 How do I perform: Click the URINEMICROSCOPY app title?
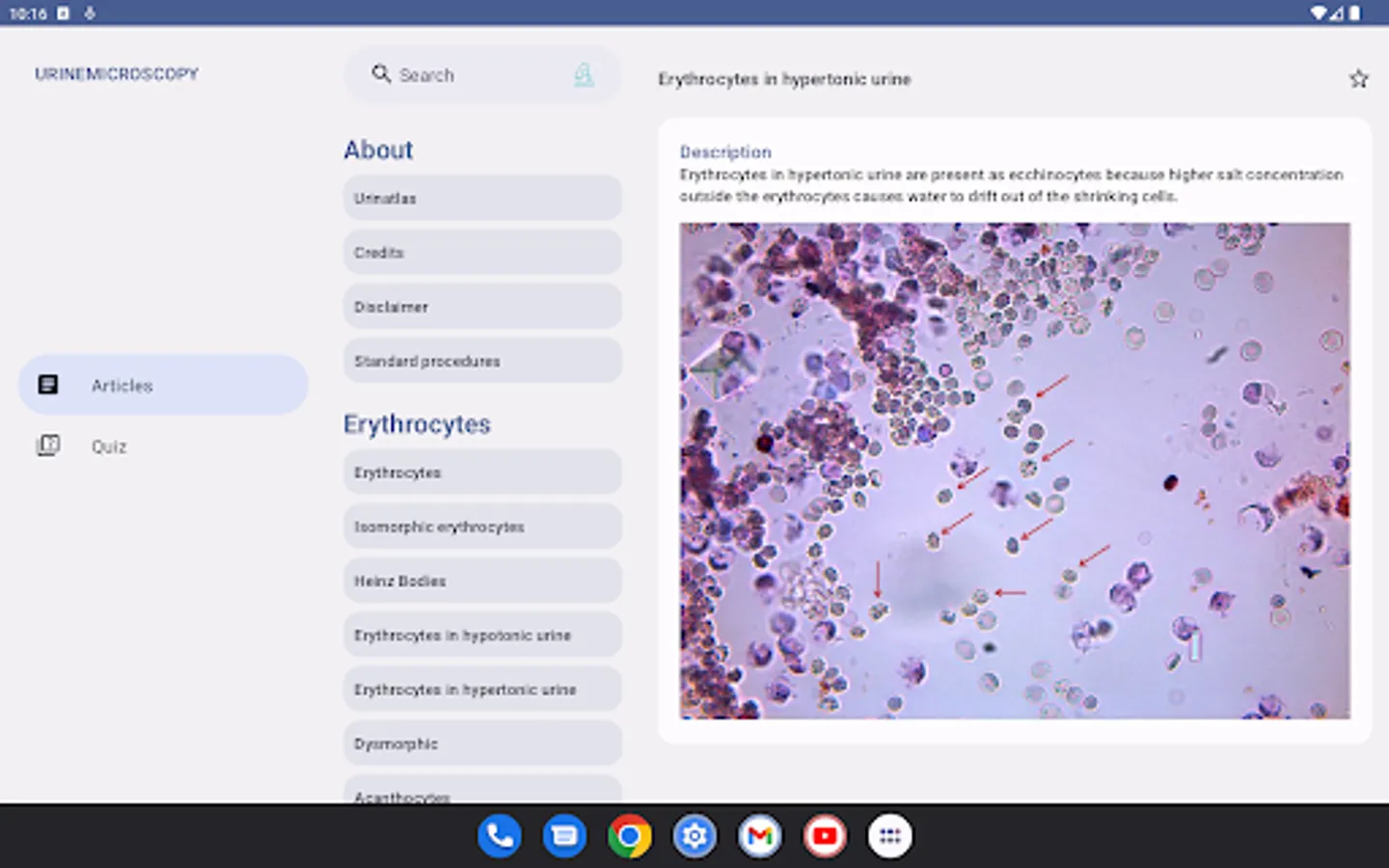117,74
